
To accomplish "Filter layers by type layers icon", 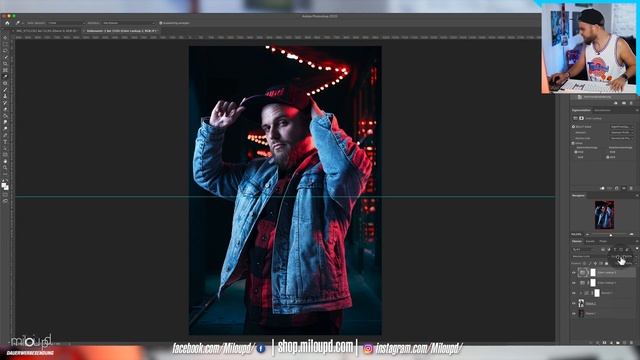I will click(x=615, y=249).
